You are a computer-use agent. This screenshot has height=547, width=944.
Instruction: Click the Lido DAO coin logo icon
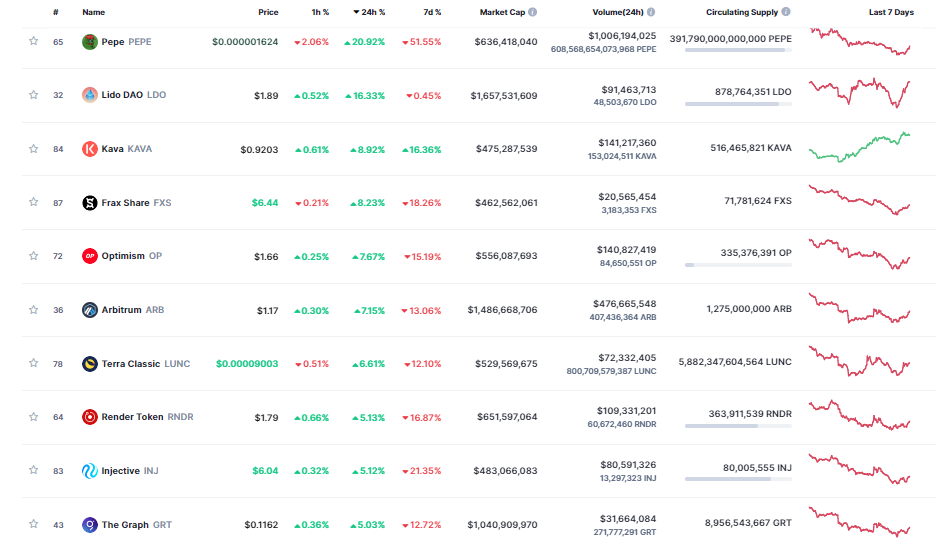coord(90,95)
